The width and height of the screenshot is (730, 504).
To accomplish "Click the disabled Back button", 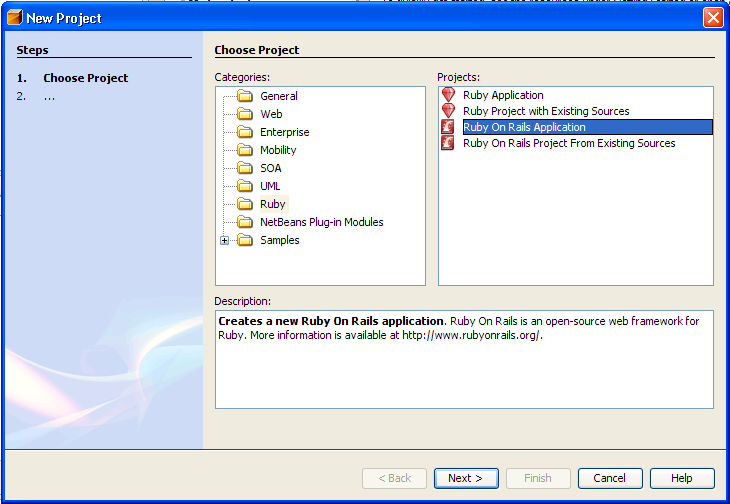I will (394, 478).
